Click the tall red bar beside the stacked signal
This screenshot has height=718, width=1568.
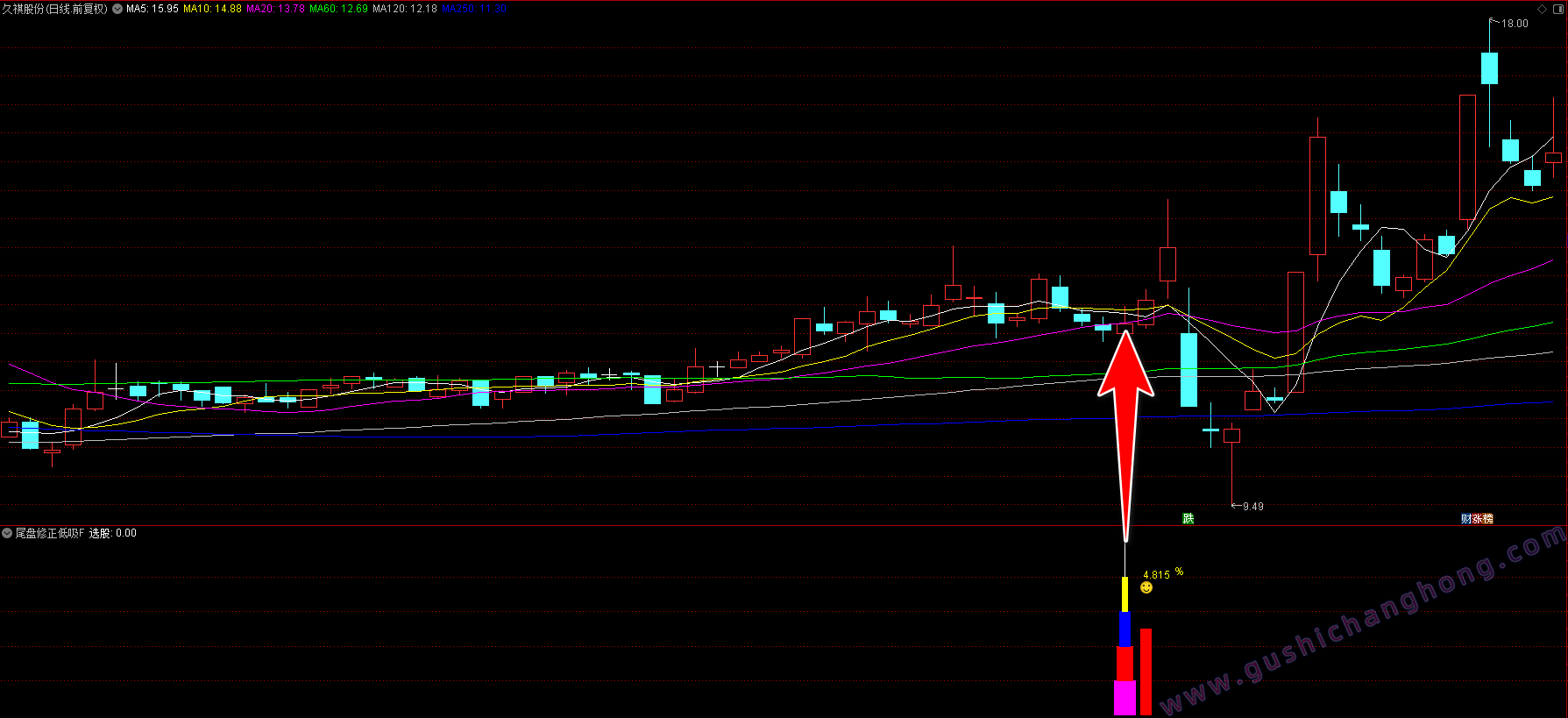pos(1146,672)
